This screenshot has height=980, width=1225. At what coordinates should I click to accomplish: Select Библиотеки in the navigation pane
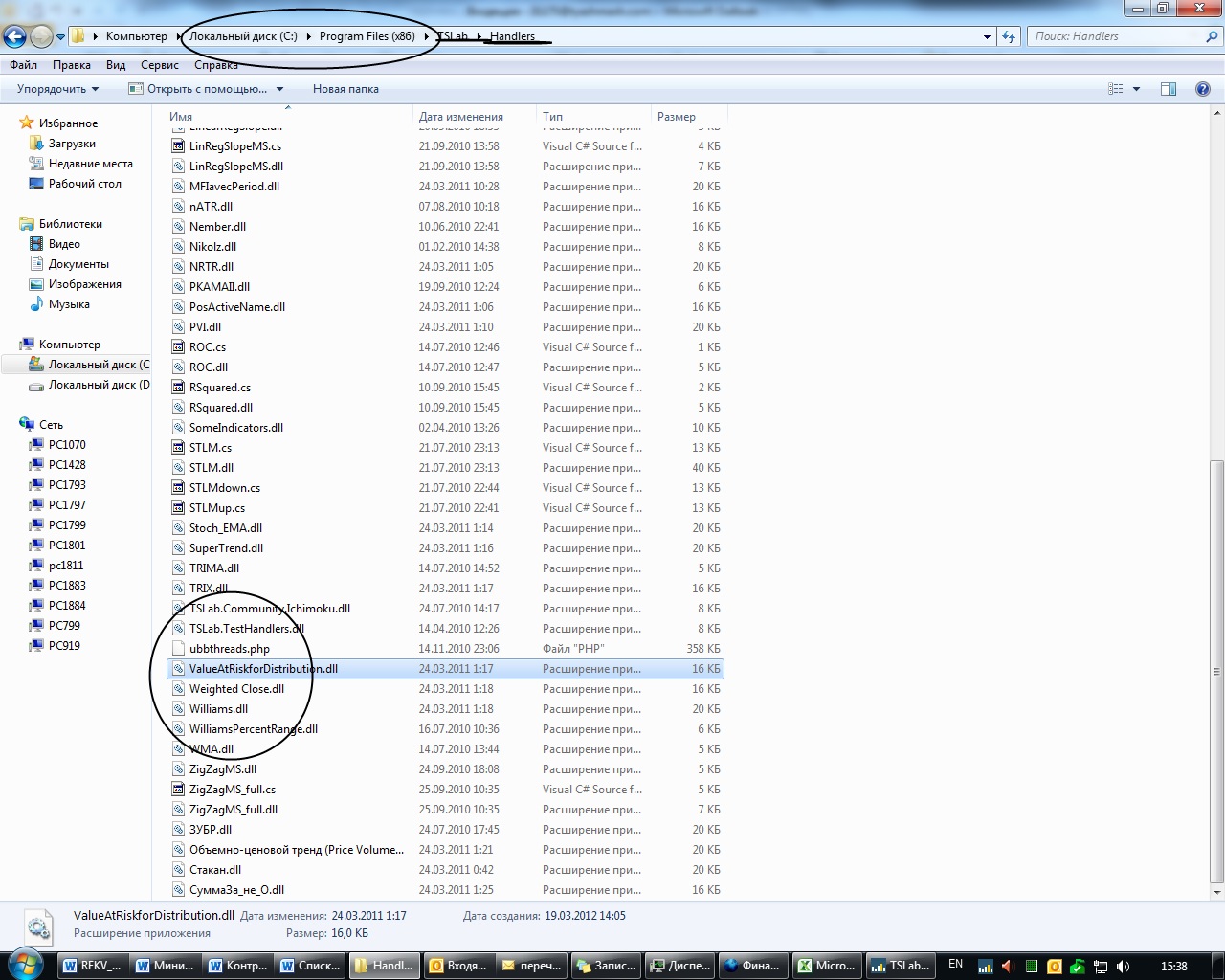(x=70, y=224)
